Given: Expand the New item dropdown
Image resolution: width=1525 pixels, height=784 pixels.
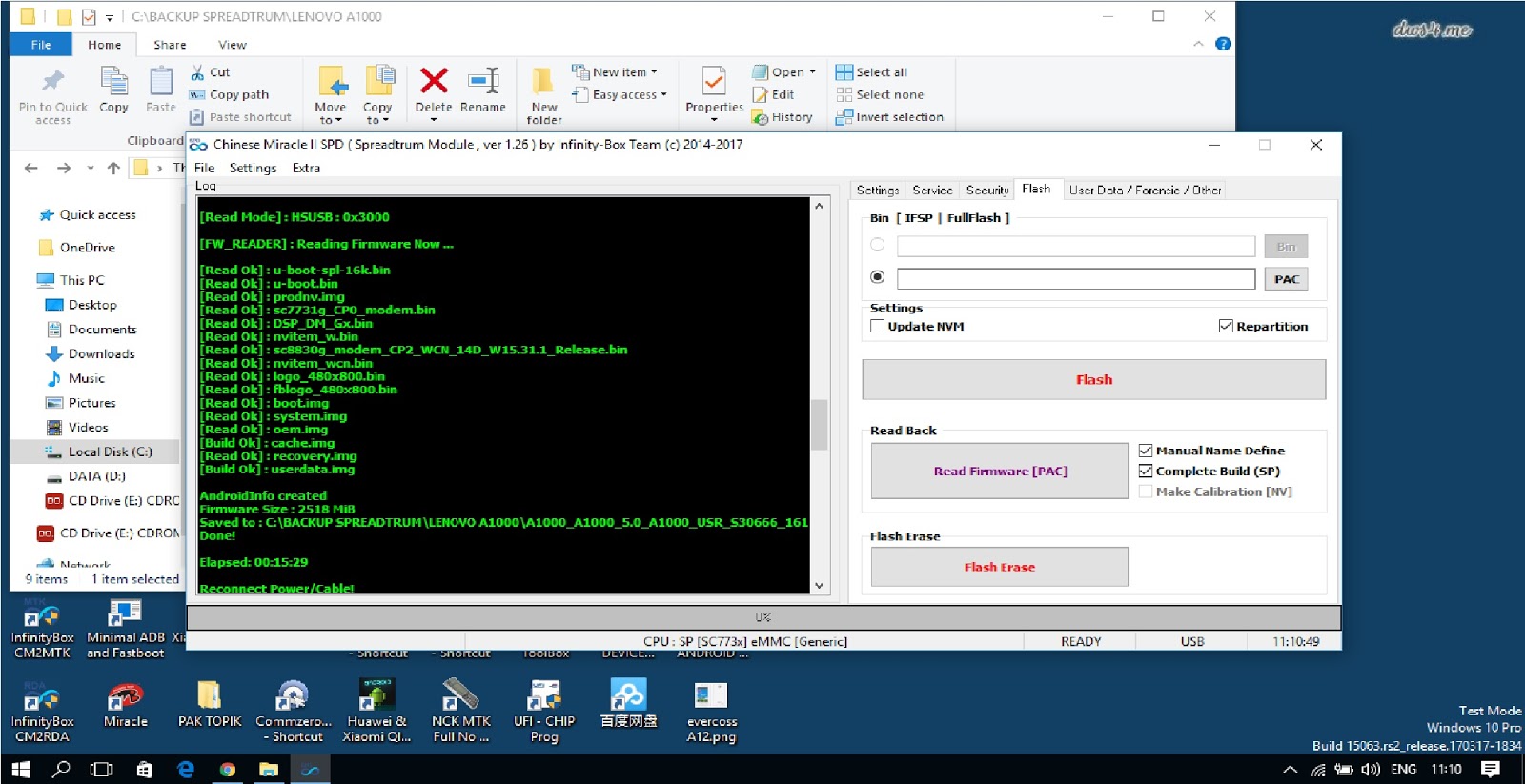Looking at the screenshot, I should point(654,72).
